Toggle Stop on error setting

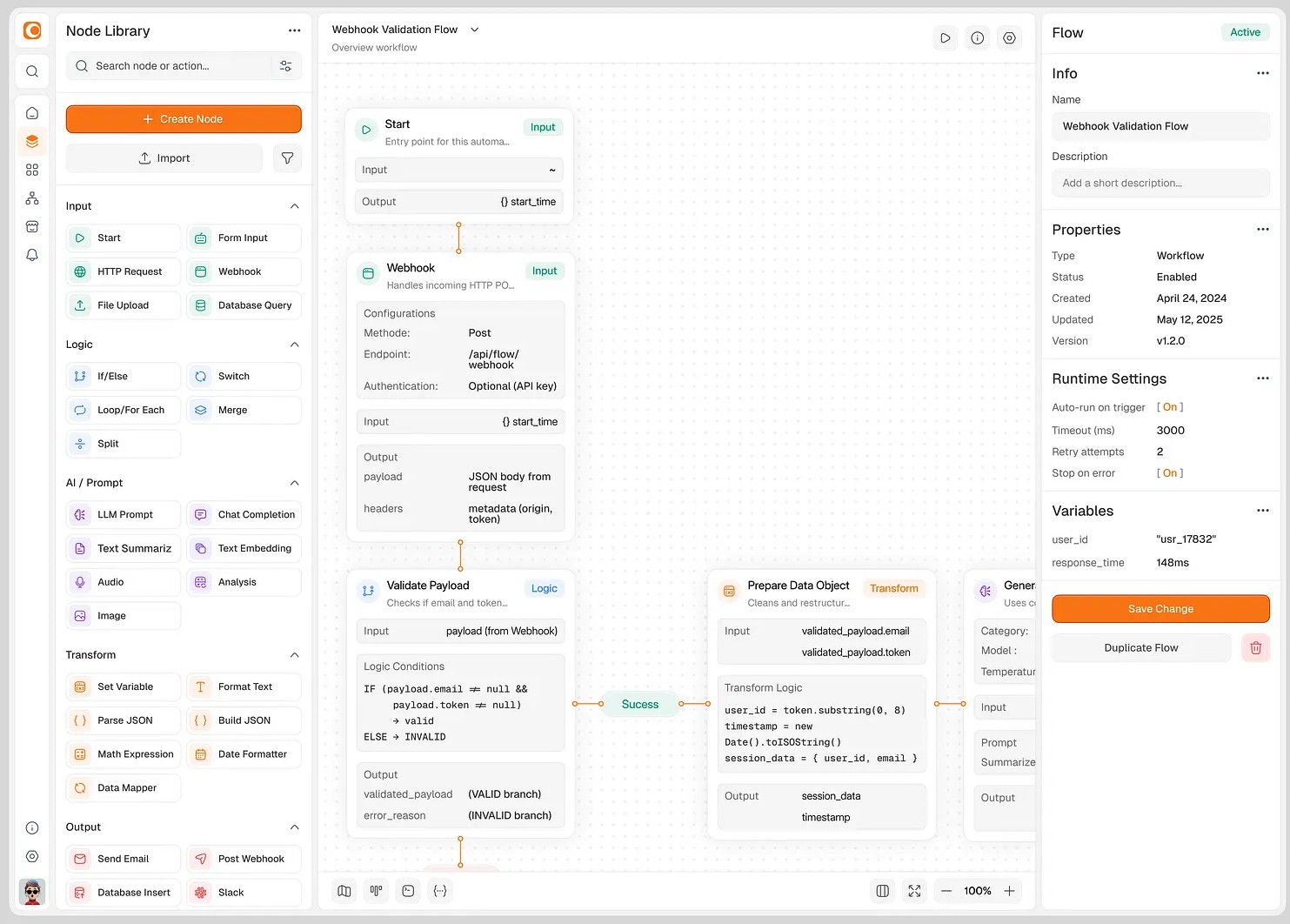click(x=1170, y=473)
